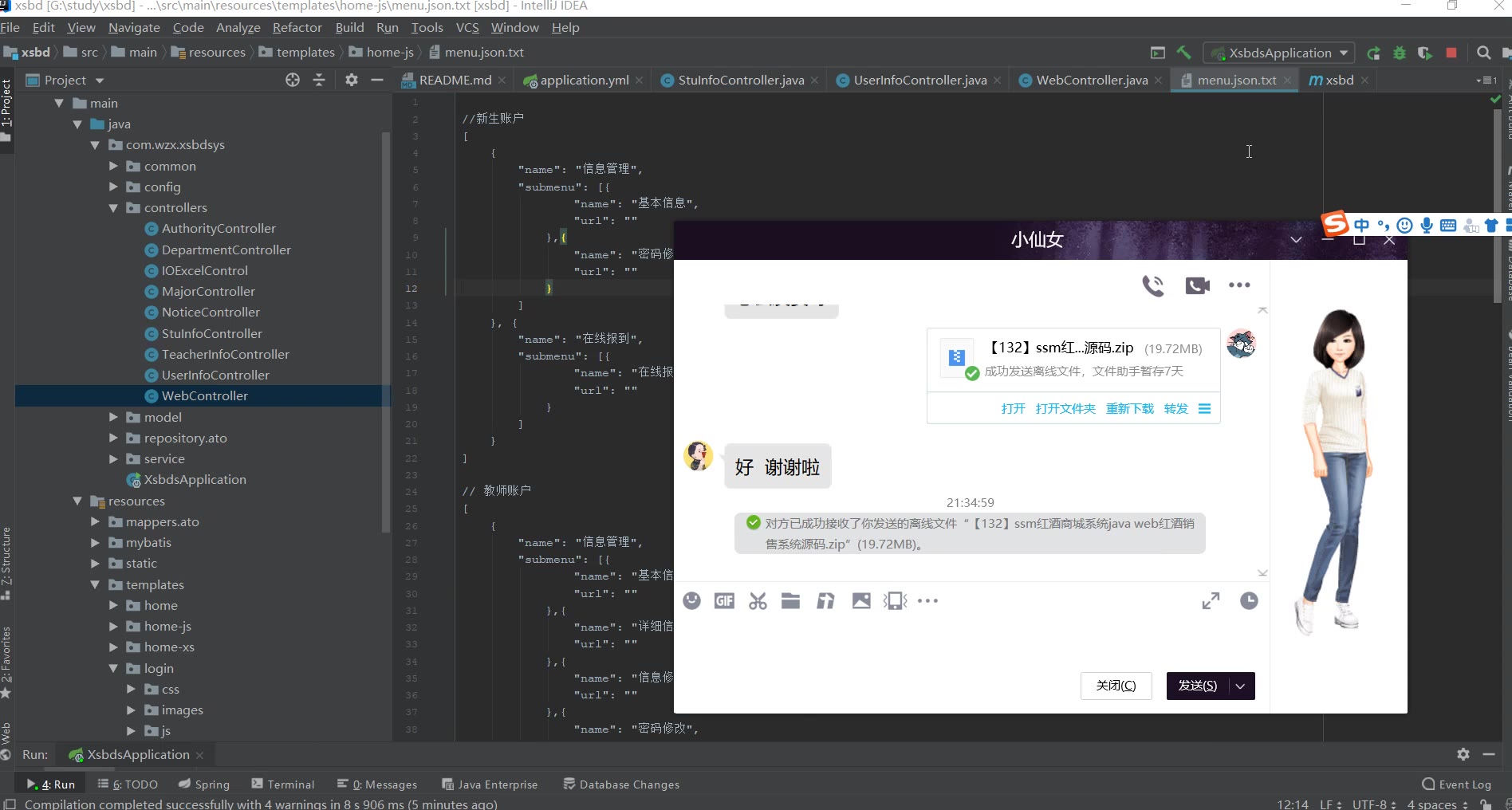Image resolution: width=1512 pixels, height=810 pixels.
Task: Open Sogou soft keyboard
Action: [1448, 226]
